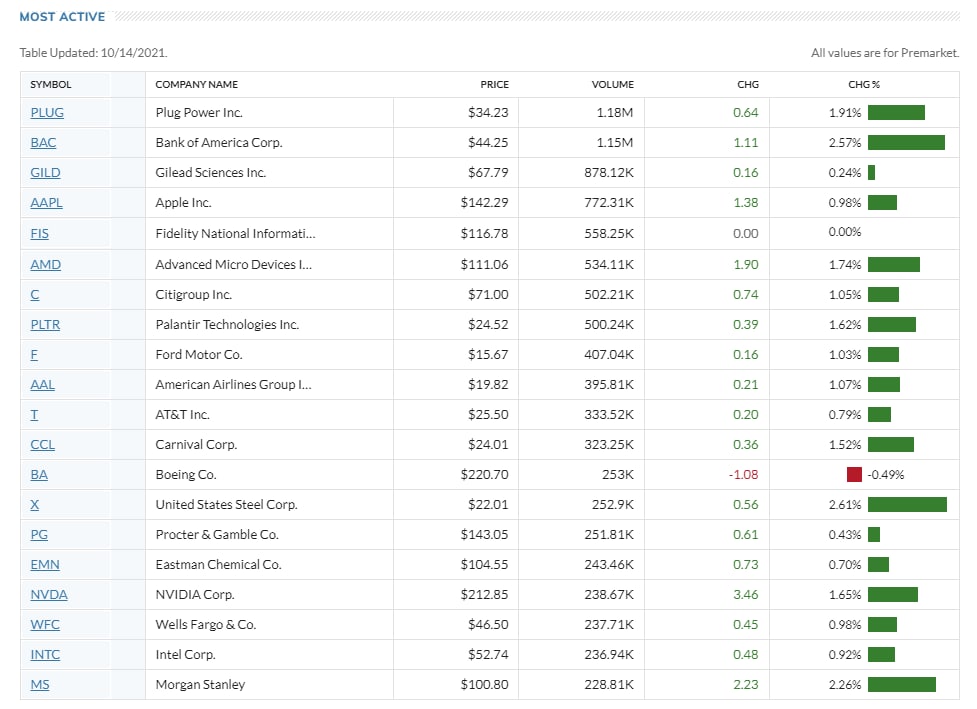Open the BAC symbol link
The height and width of the screenshot is (709, 977).
pos(43,143)
